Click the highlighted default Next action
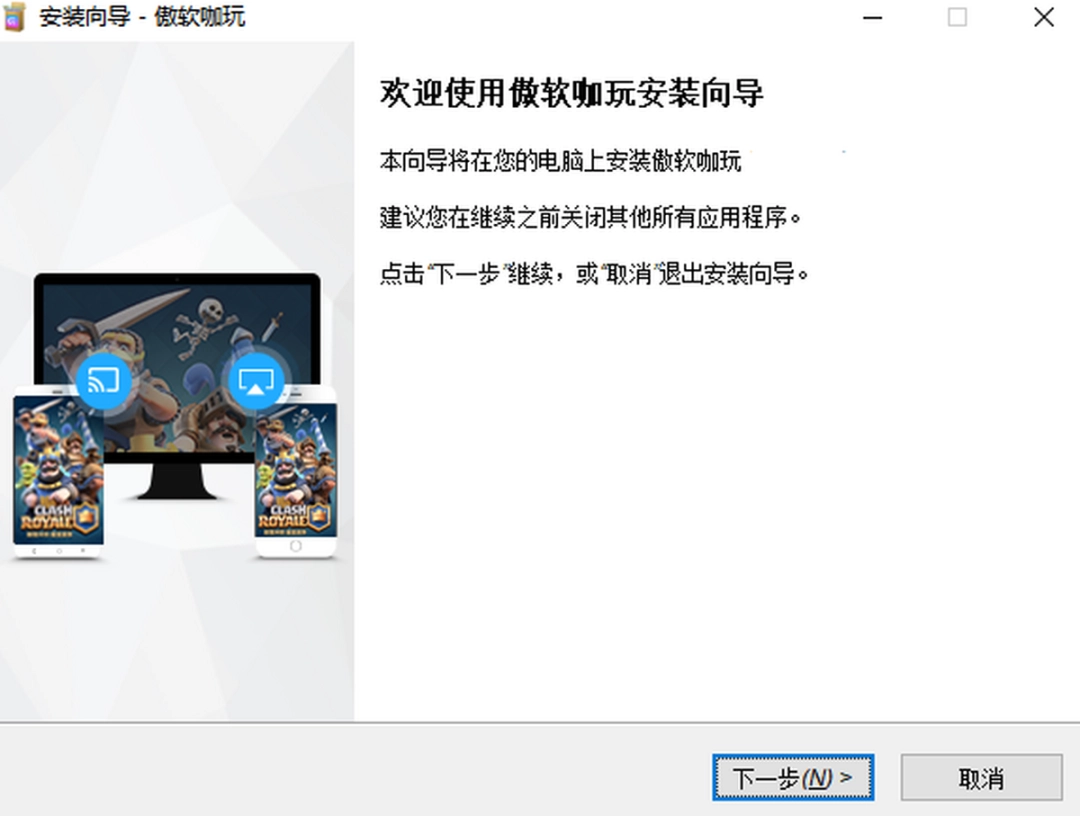Image resolution: width=1080 pixels, height=816 pixels. pos(793,777)
